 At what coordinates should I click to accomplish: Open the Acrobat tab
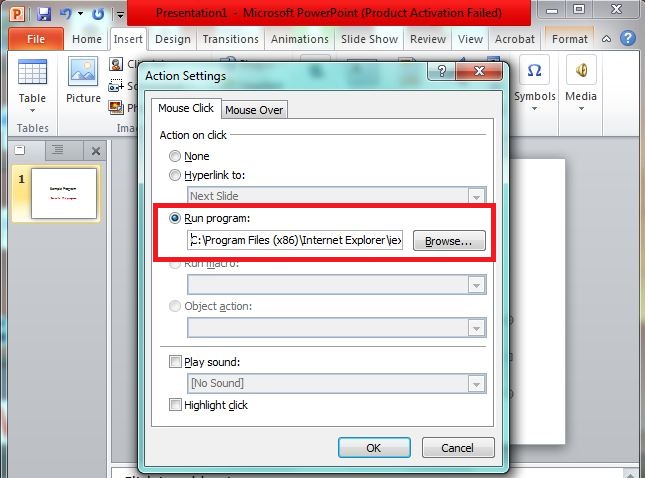click(x=515, y=39)
